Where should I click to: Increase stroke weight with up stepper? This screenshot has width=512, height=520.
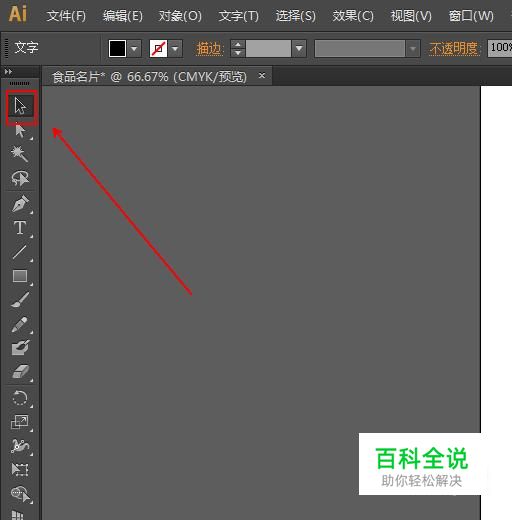[238, 44]
